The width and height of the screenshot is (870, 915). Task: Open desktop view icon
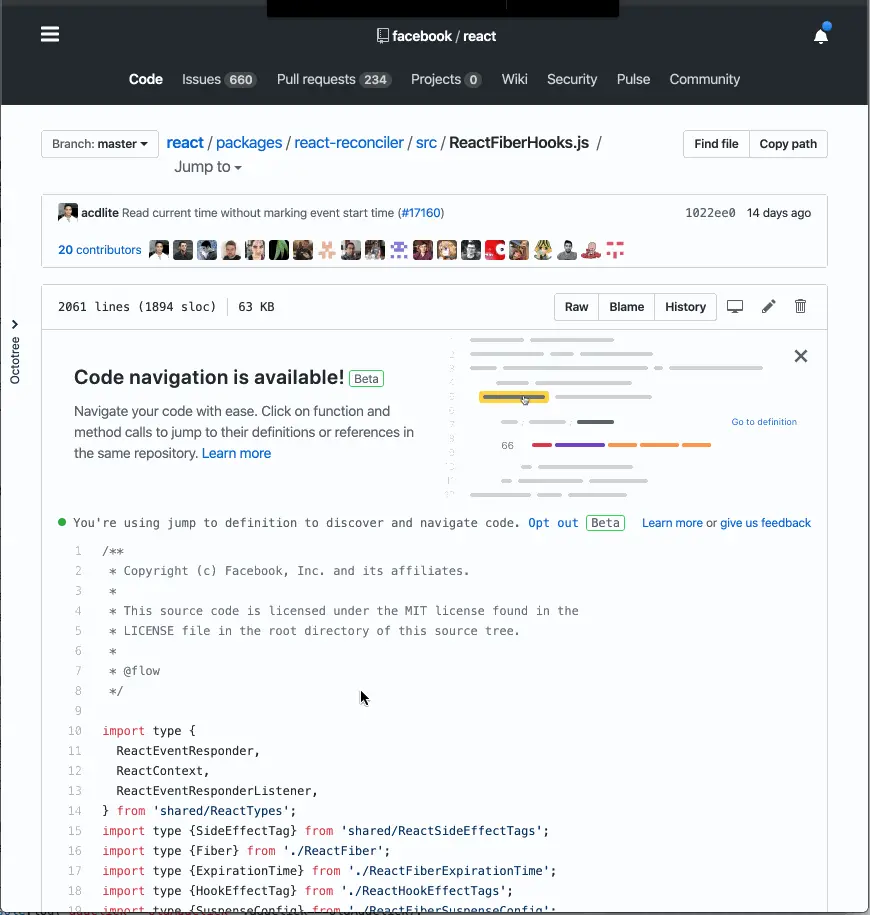pos(735,306)
